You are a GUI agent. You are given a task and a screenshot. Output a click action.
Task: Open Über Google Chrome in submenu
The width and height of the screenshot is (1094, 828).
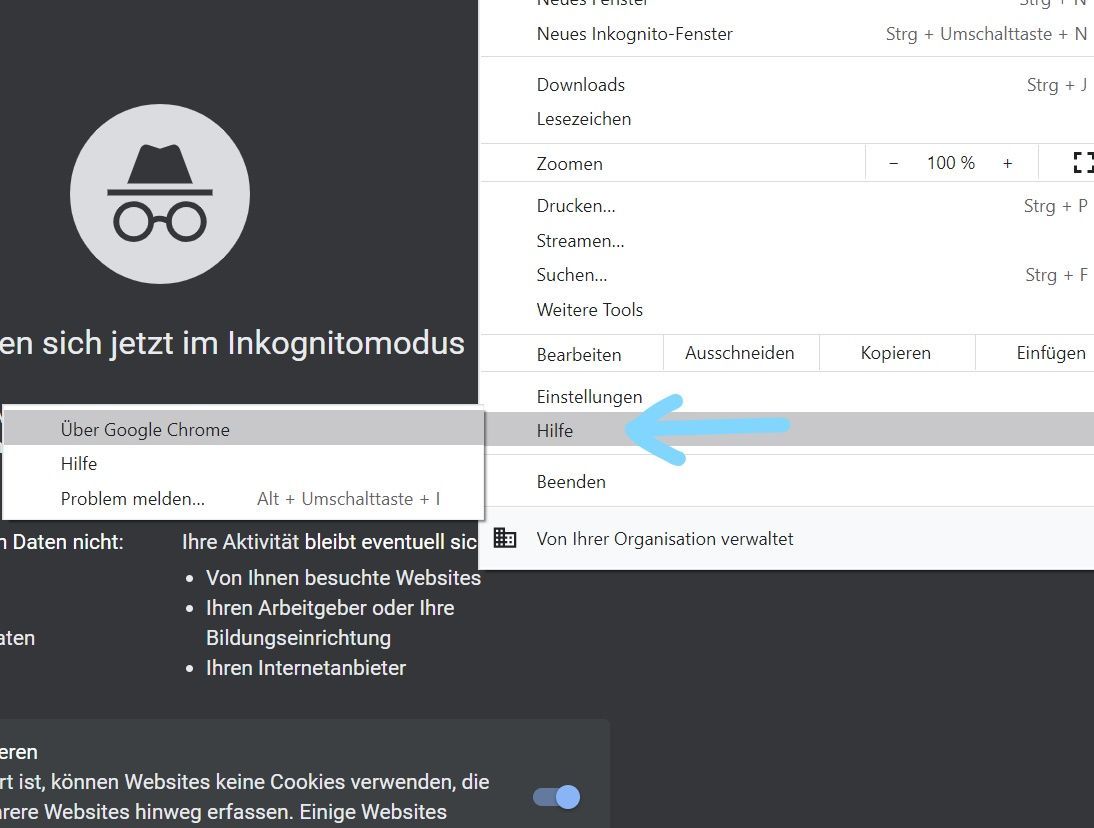point(243,428)
